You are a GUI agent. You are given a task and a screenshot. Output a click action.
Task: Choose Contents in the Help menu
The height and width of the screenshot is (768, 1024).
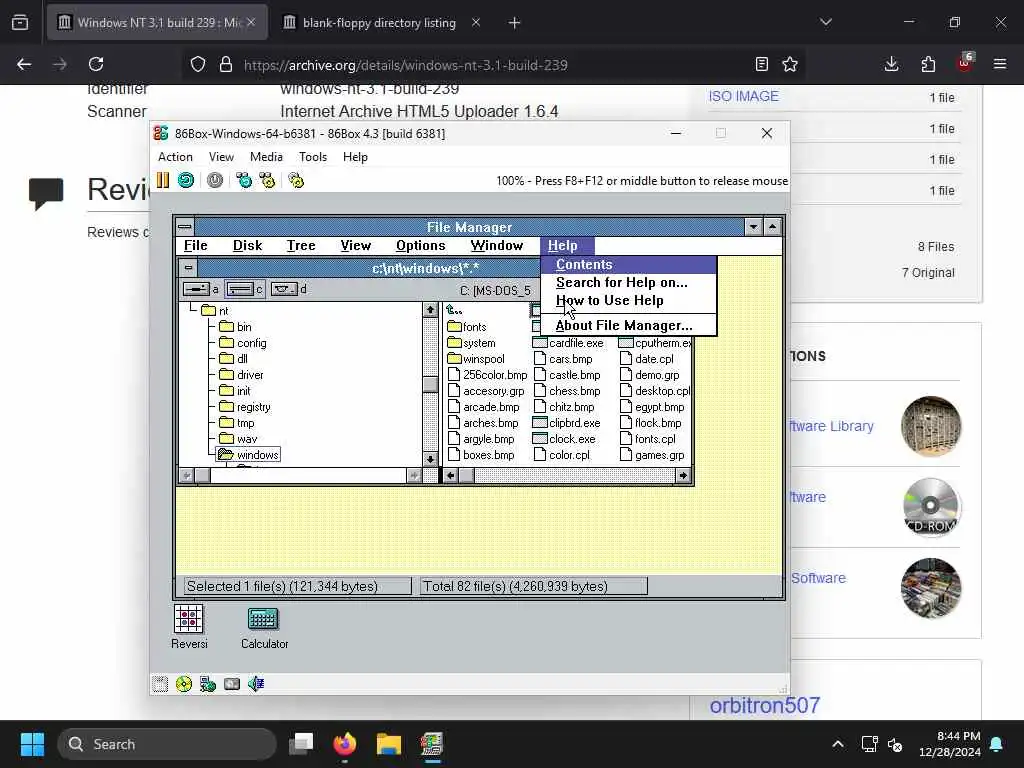629,264
